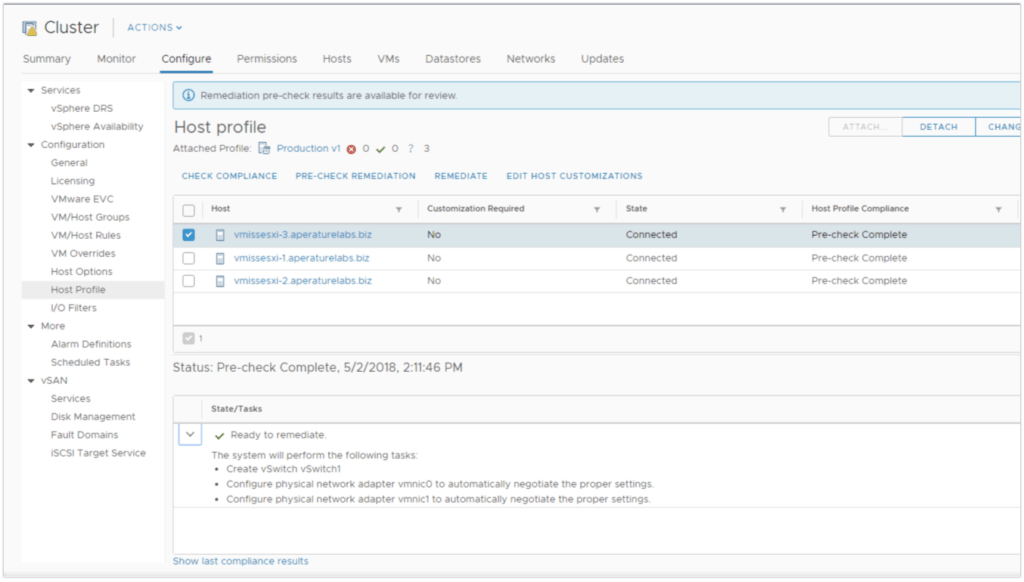Open Alarm Definitions under More
This screenshot has height=582, width=1024.
[91, 344]
